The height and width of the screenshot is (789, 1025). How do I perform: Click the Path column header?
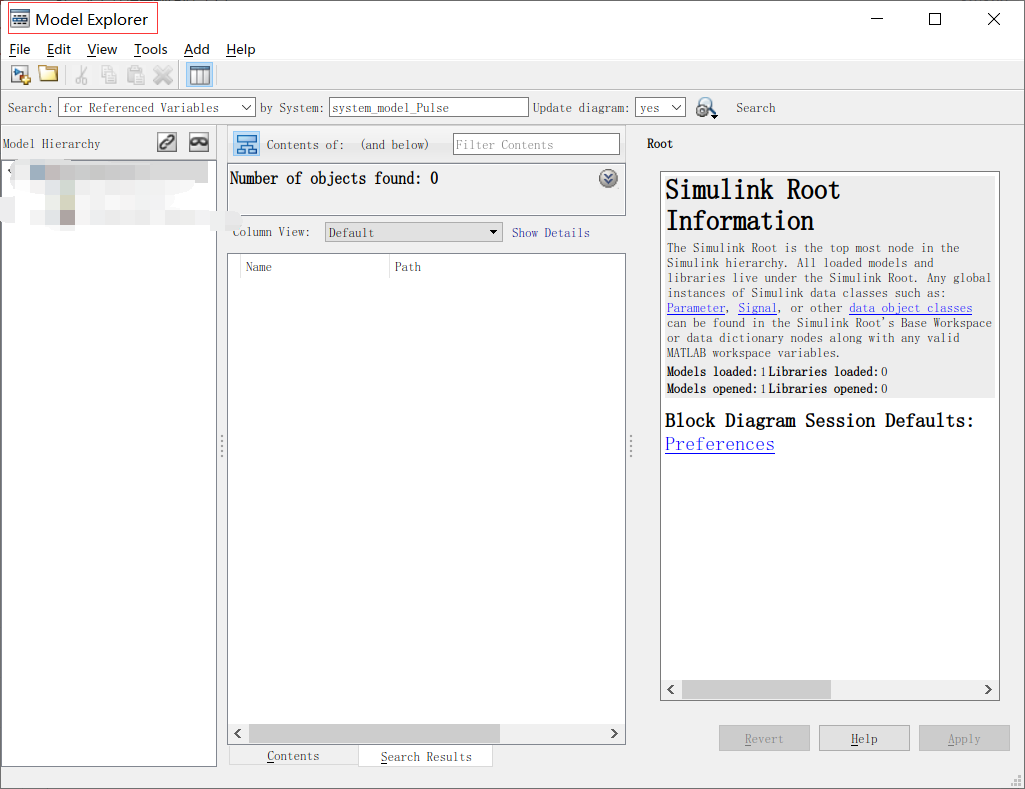point(507,267)
